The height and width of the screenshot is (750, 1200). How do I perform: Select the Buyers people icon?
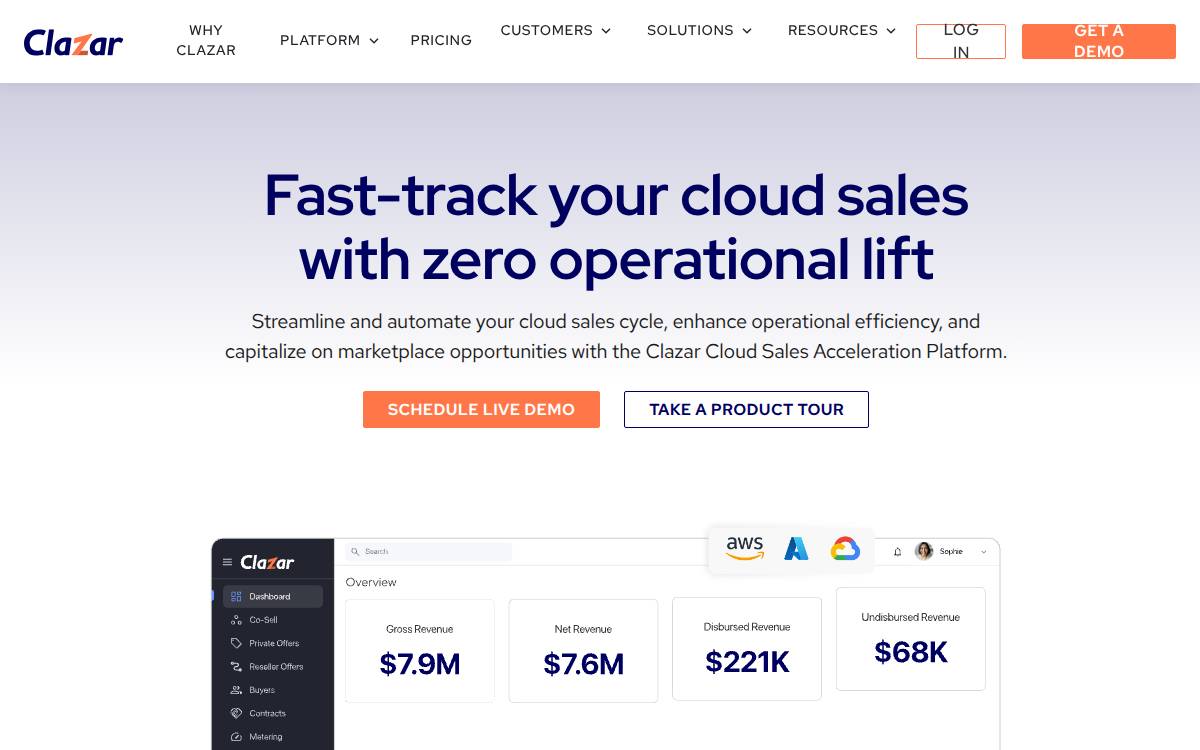(x=236, y=690)
